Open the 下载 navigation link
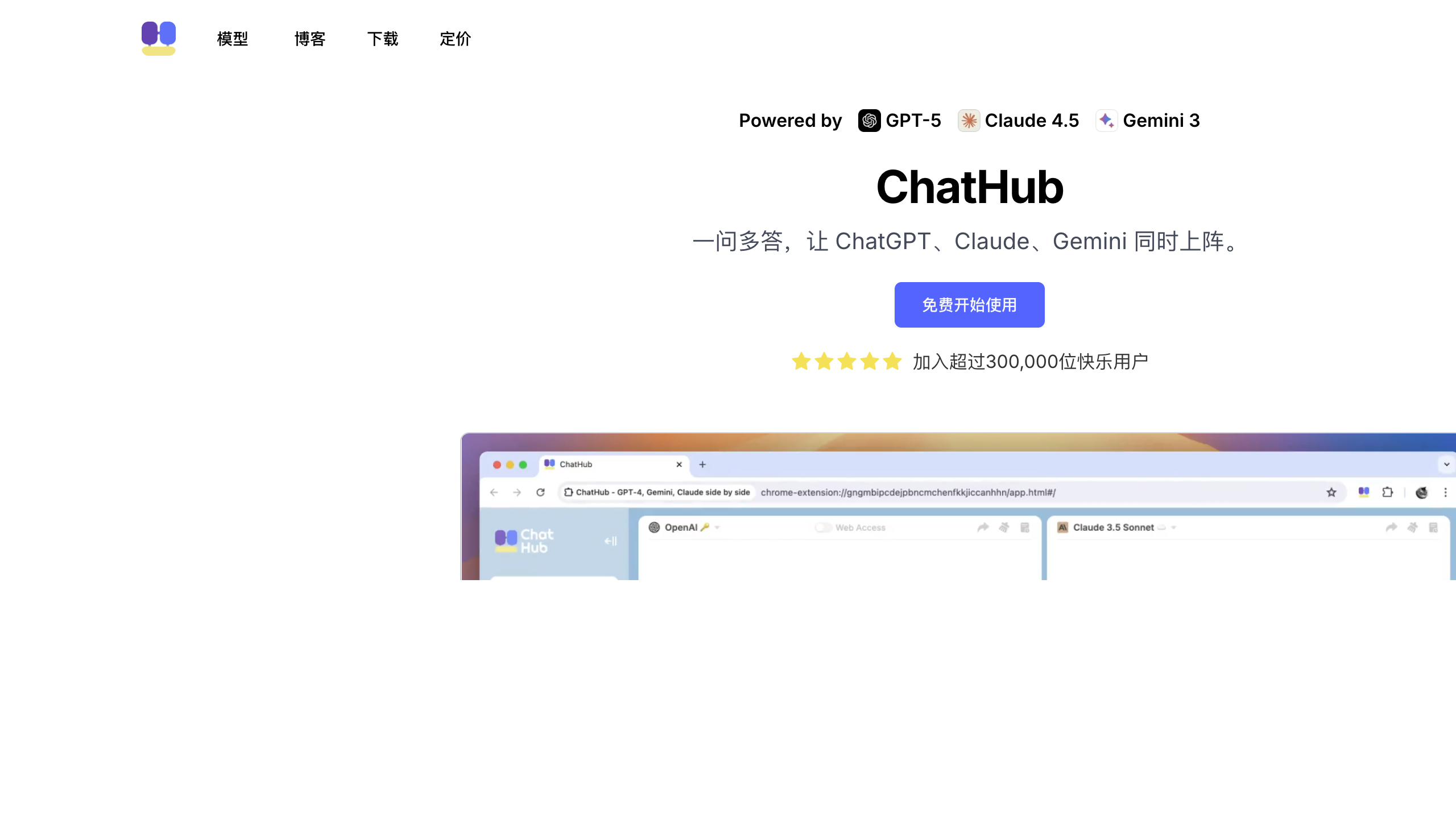The width and height of the screenshot is (1456, 819). [383, 39]
